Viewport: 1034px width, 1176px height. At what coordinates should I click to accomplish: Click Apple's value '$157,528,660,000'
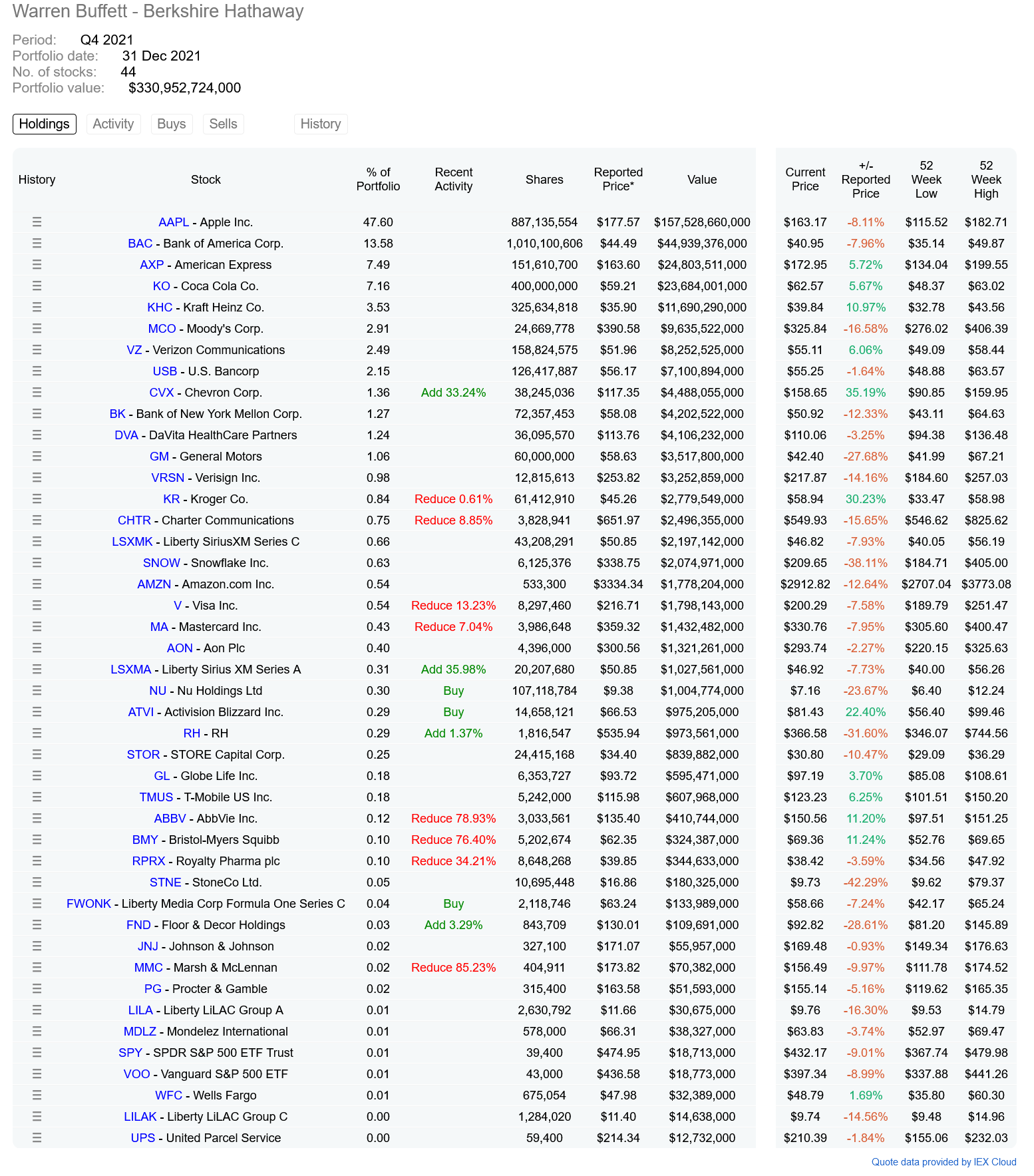tap(702, 222)
